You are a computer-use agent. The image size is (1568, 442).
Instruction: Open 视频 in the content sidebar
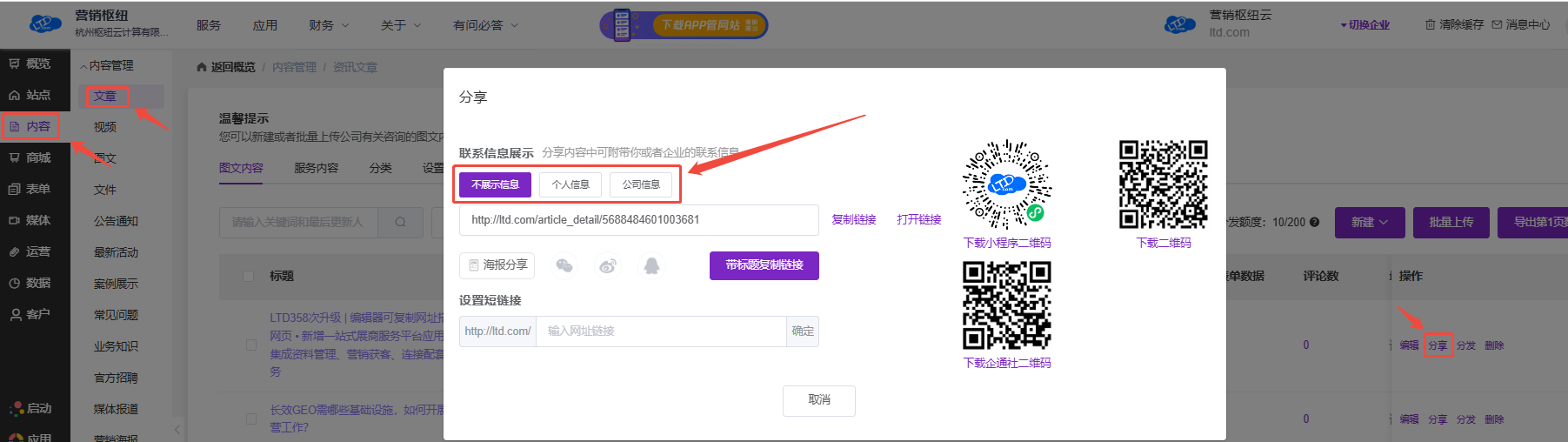(105, 127)
